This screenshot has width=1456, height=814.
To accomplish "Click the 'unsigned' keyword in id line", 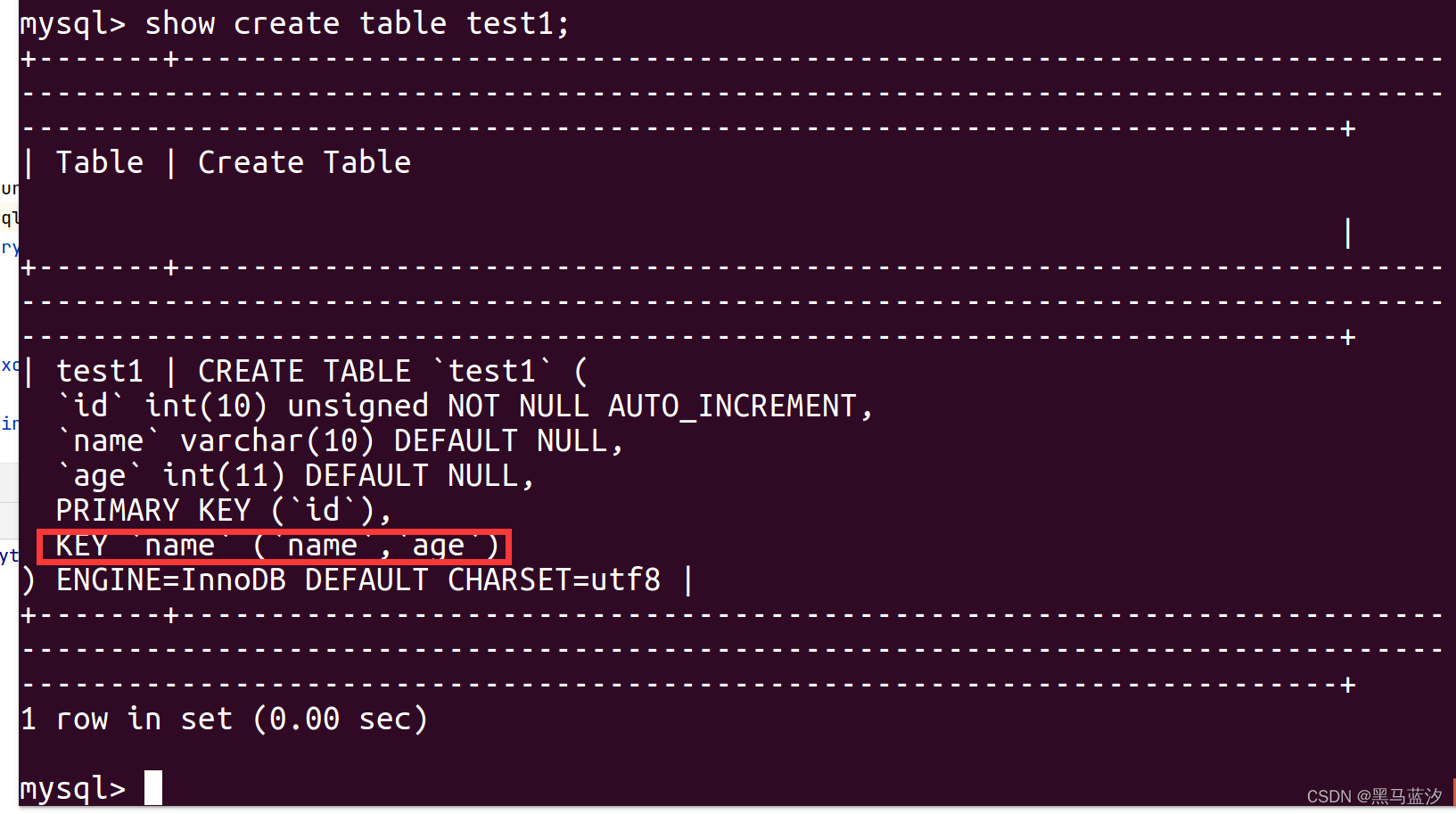I will [358, 406].
